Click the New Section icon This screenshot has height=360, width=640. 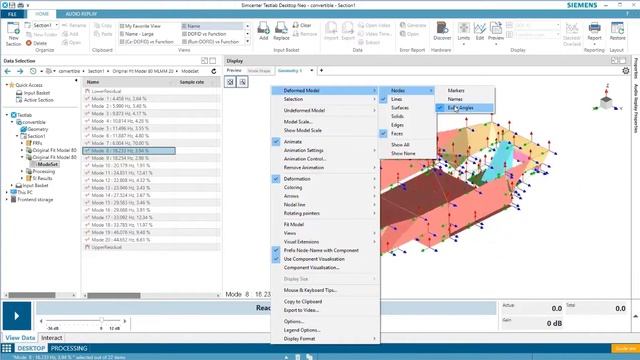pyautogui.click(x=13, y=29)
